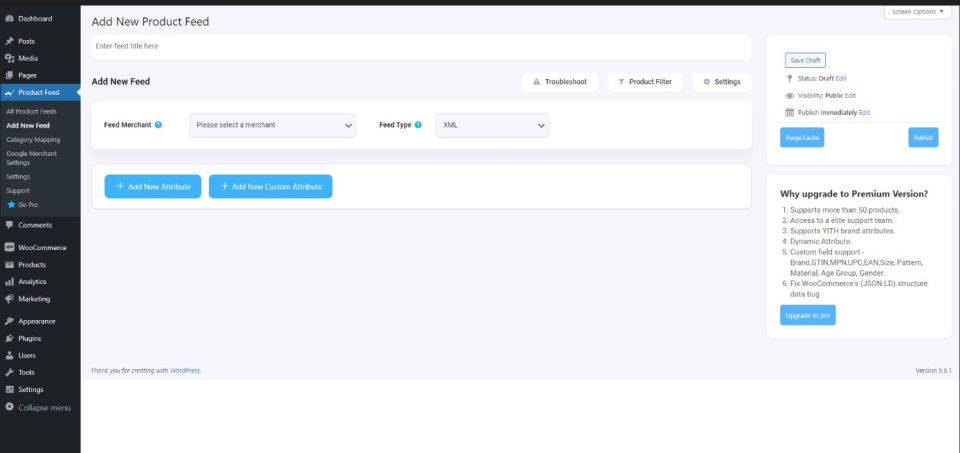Image resolution: width=960 pixels, height=453 pixels.
Task: Click the WooCommerce icon in sidebar
Action: [x=9, y=247]
